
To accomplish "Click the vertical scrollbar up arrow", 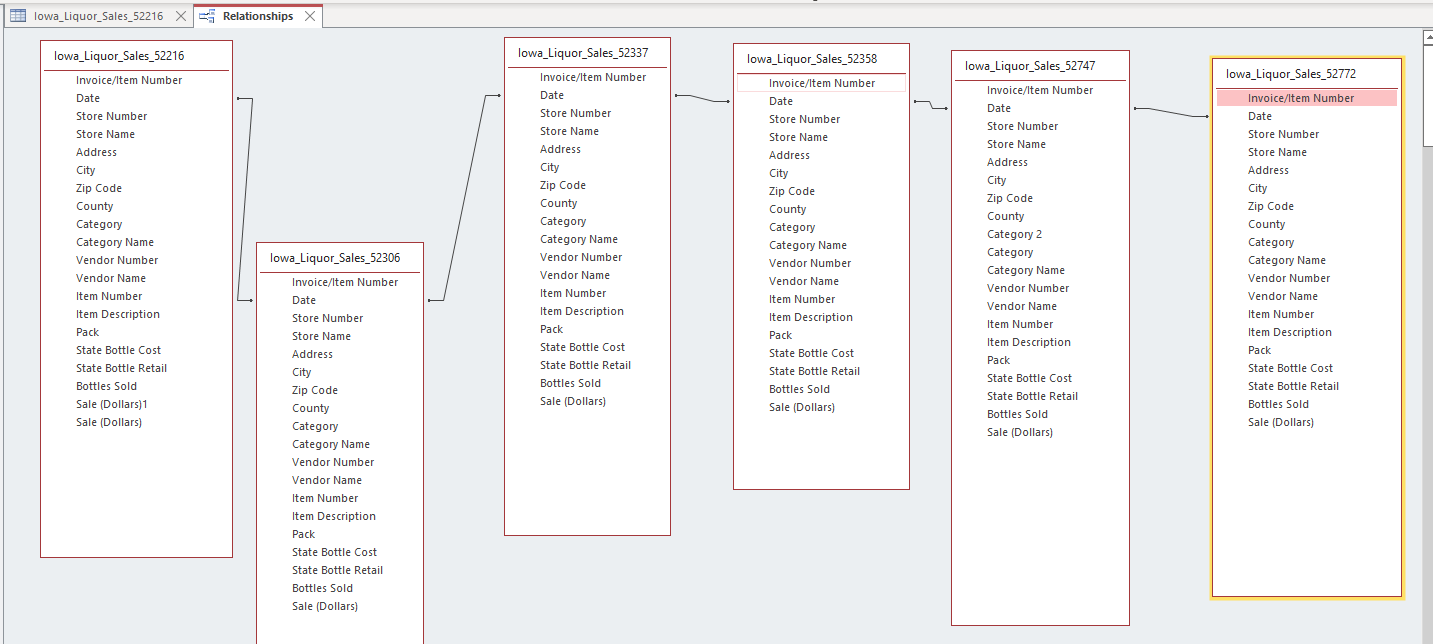I will point(1427,37).
